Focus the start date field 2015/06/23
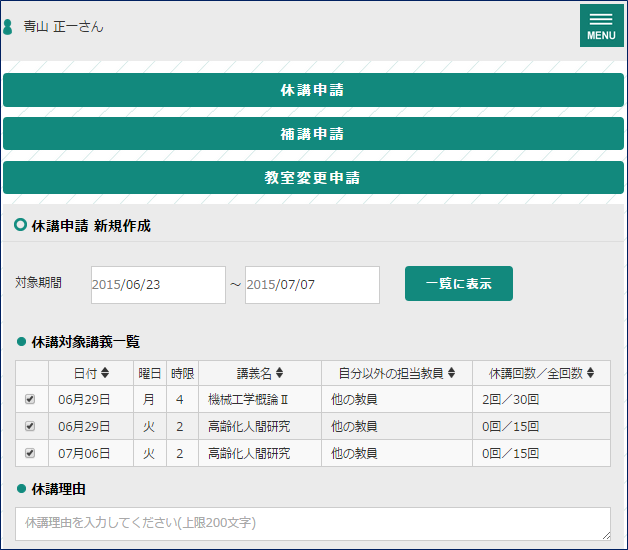Viewport: 628px width, 550px height. (x=158, y=285)
